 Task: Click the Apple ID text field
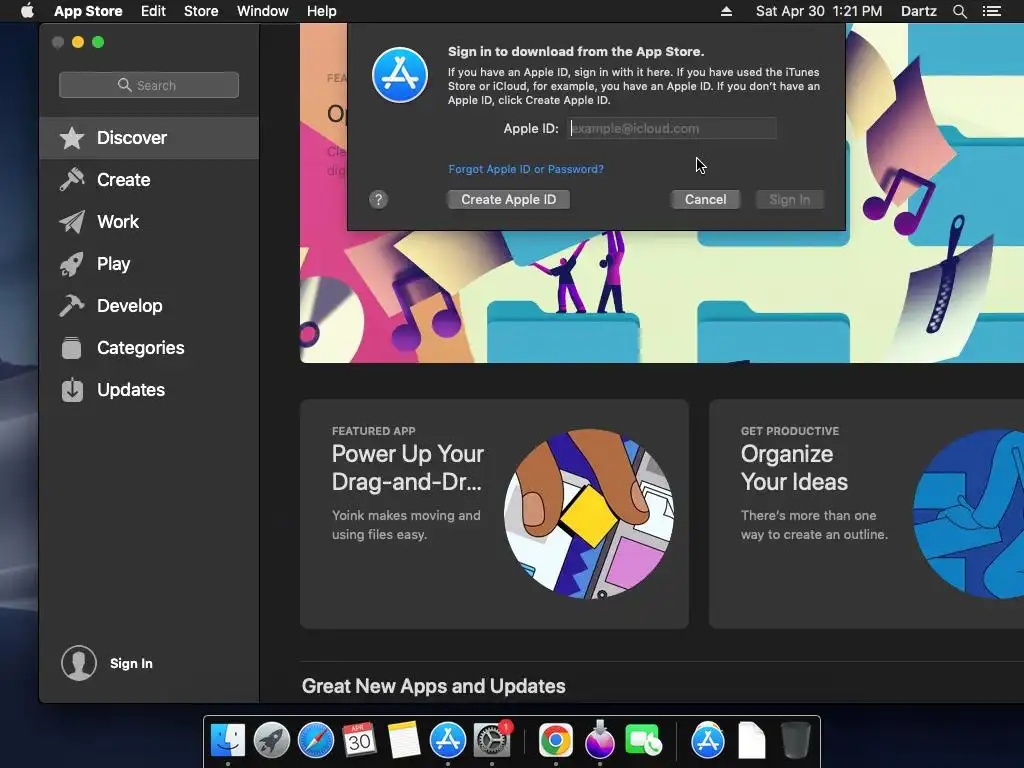click(x=672, y=129)
